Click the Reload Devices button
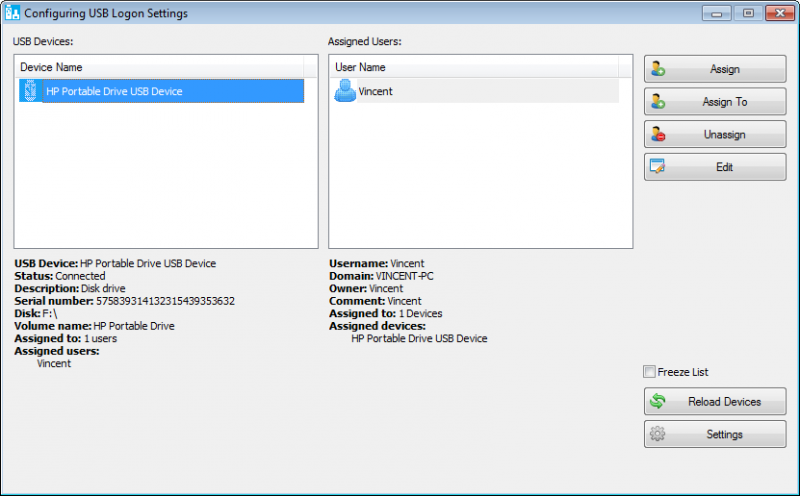 click(x=715, y=402)
